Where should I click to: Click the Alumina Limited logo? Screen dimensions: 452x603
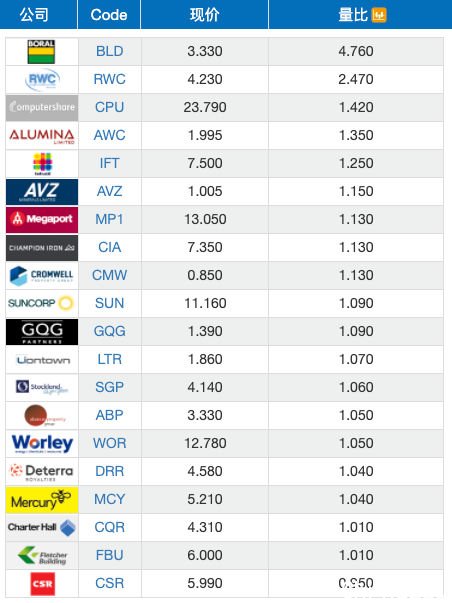tap(42, 136)
